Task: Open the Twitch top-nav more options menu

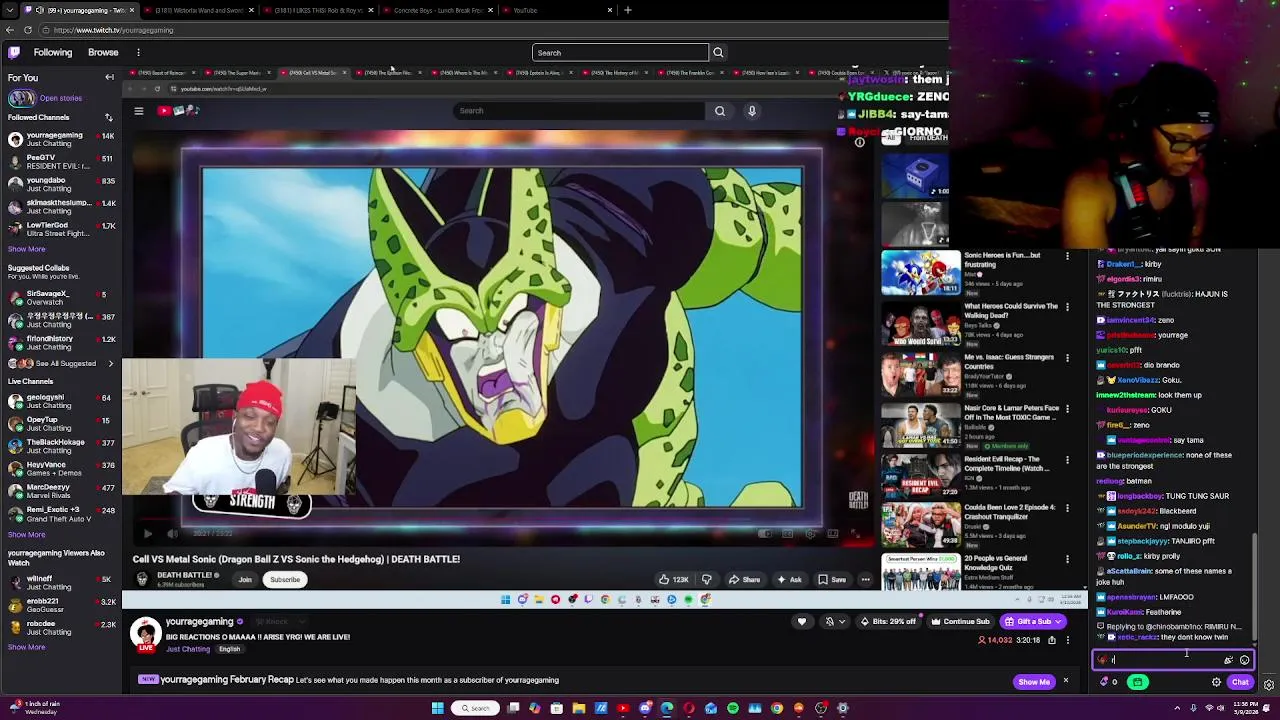Action: pos(138,52)
